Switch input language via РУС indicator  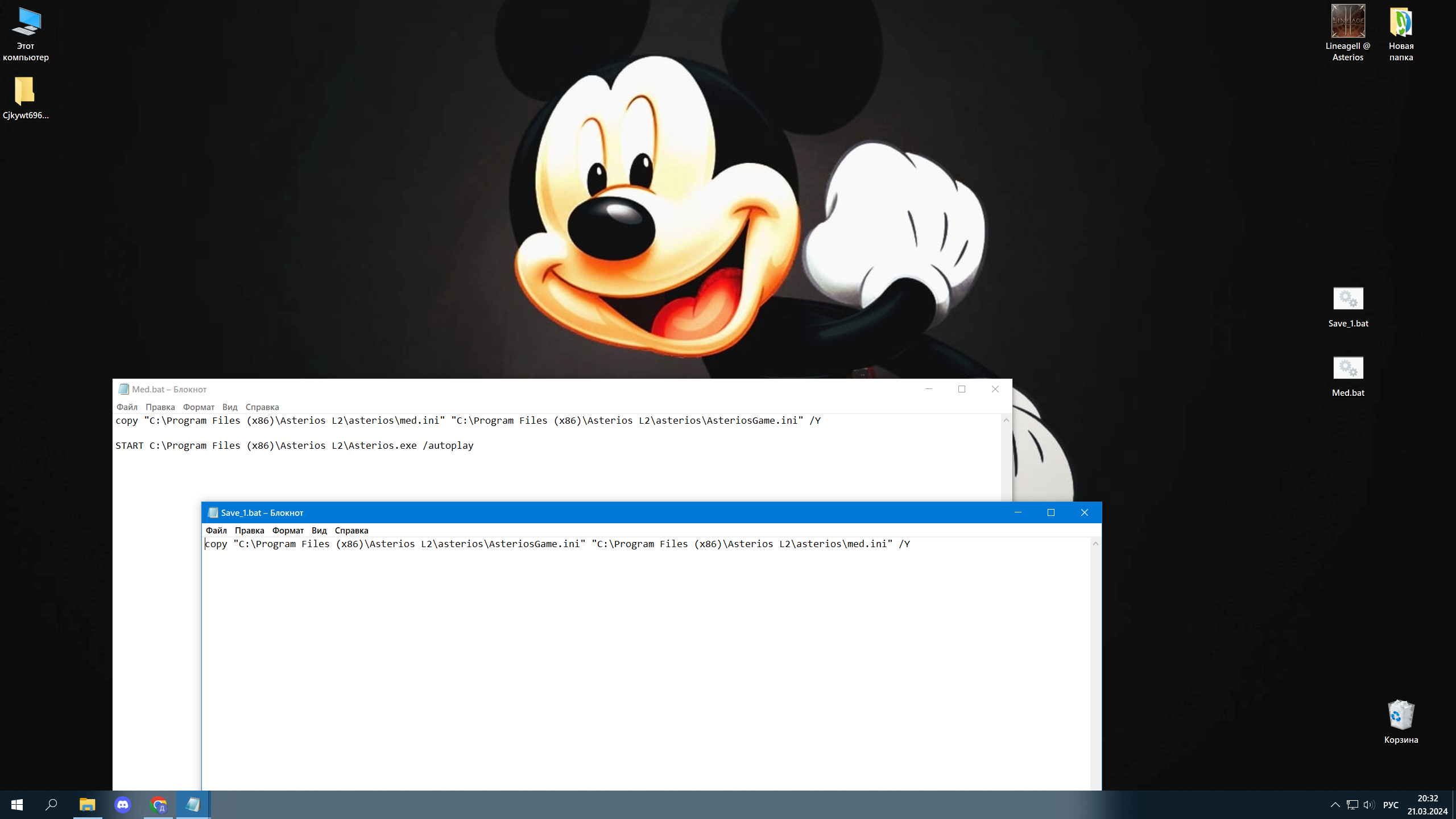pos(1391,805)
